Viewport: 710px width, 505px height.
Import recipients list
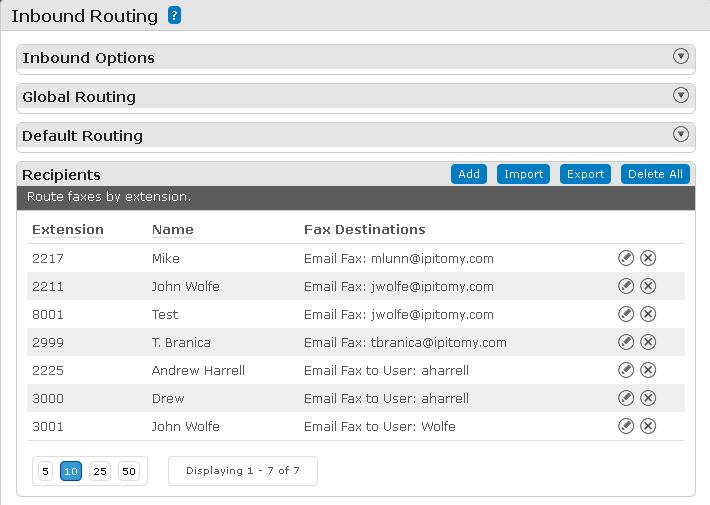point(523,174)
